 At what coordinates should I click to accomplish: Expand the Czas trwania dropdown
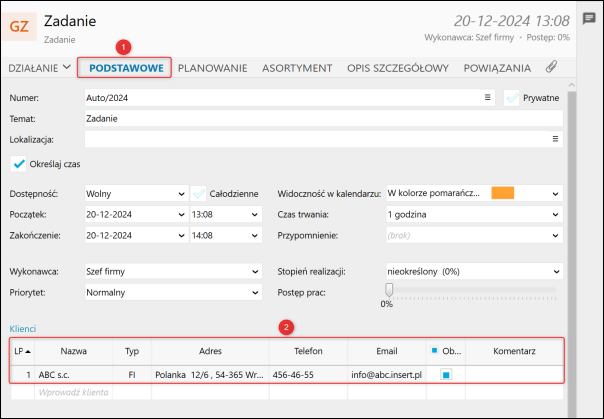[x=555, y=215]
